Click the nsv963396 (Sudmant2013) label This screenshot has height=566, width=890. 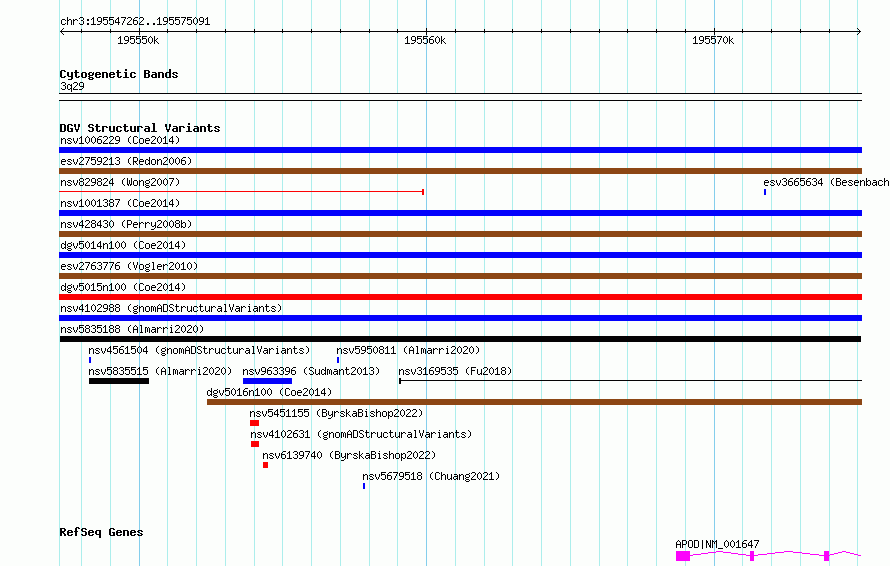pyautogui.click(x=311, y=371)
